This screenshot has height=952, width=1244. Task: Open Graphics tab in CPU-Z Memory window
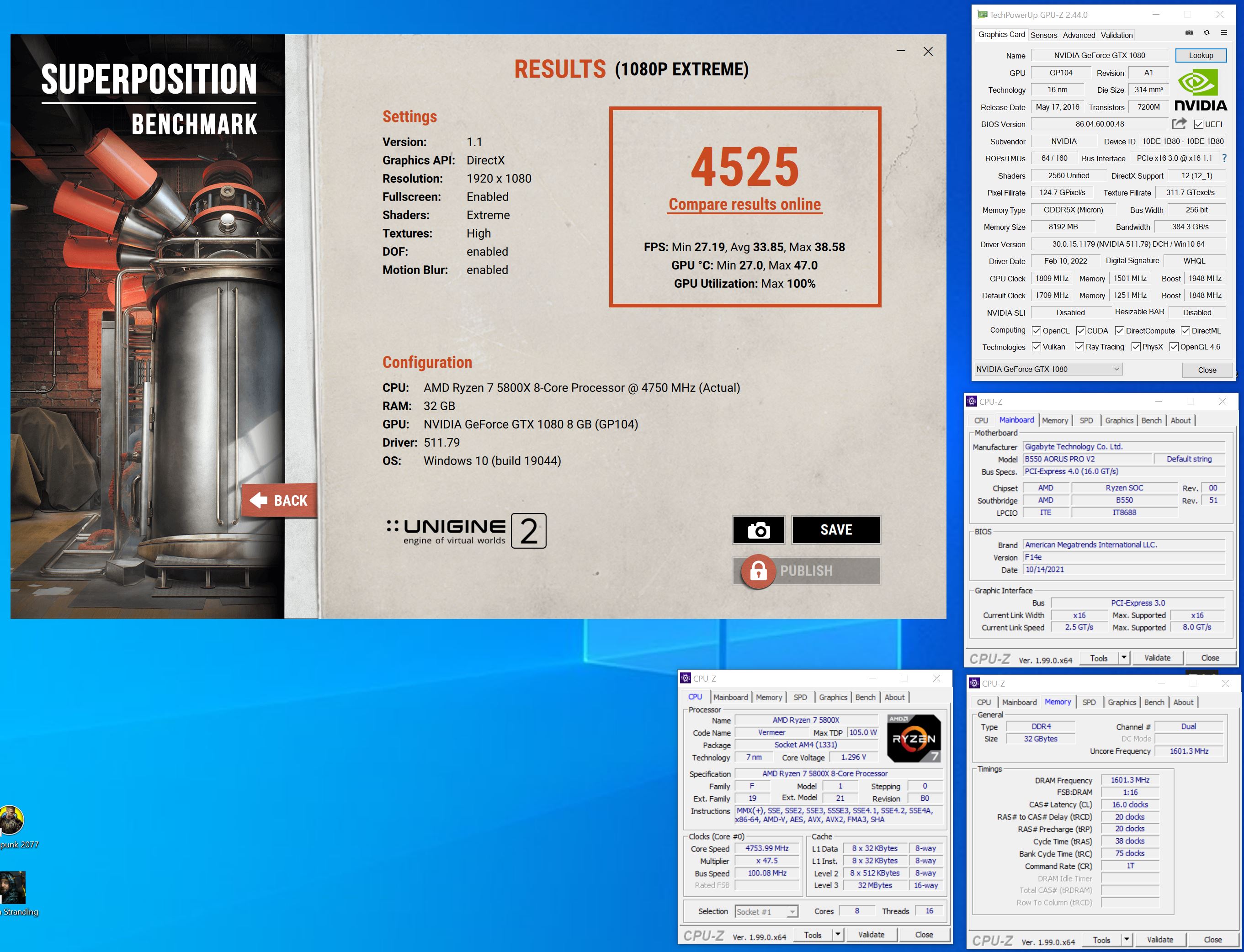pyautogui.click(x=1122, y=703)
